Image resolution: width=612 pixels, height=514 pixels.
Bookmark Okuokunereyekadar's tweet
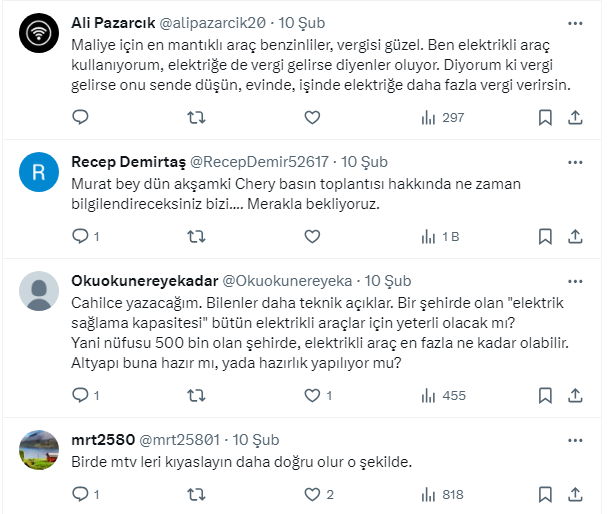546,395
